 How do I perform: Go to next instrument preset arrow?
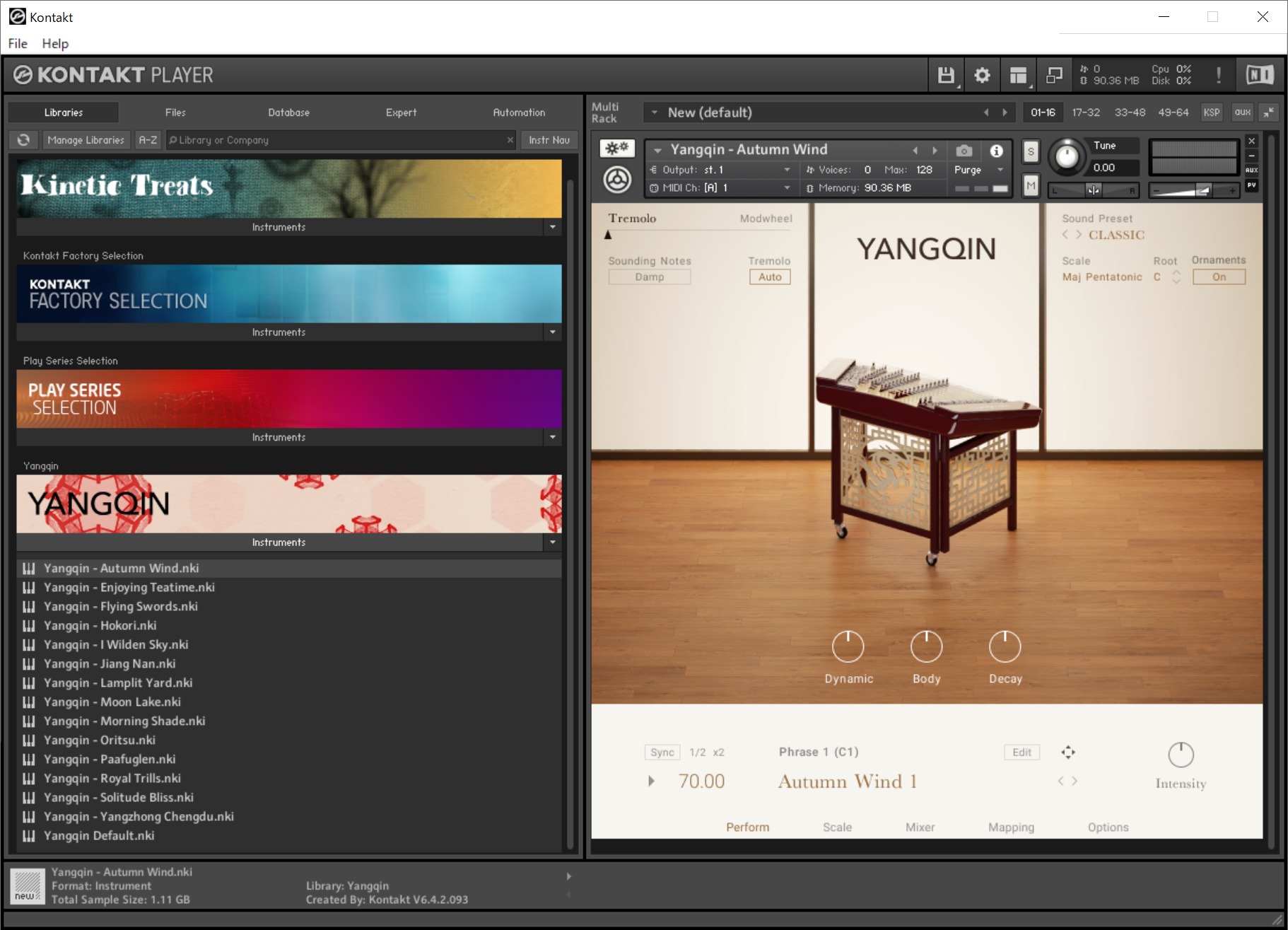pos(935,151)
